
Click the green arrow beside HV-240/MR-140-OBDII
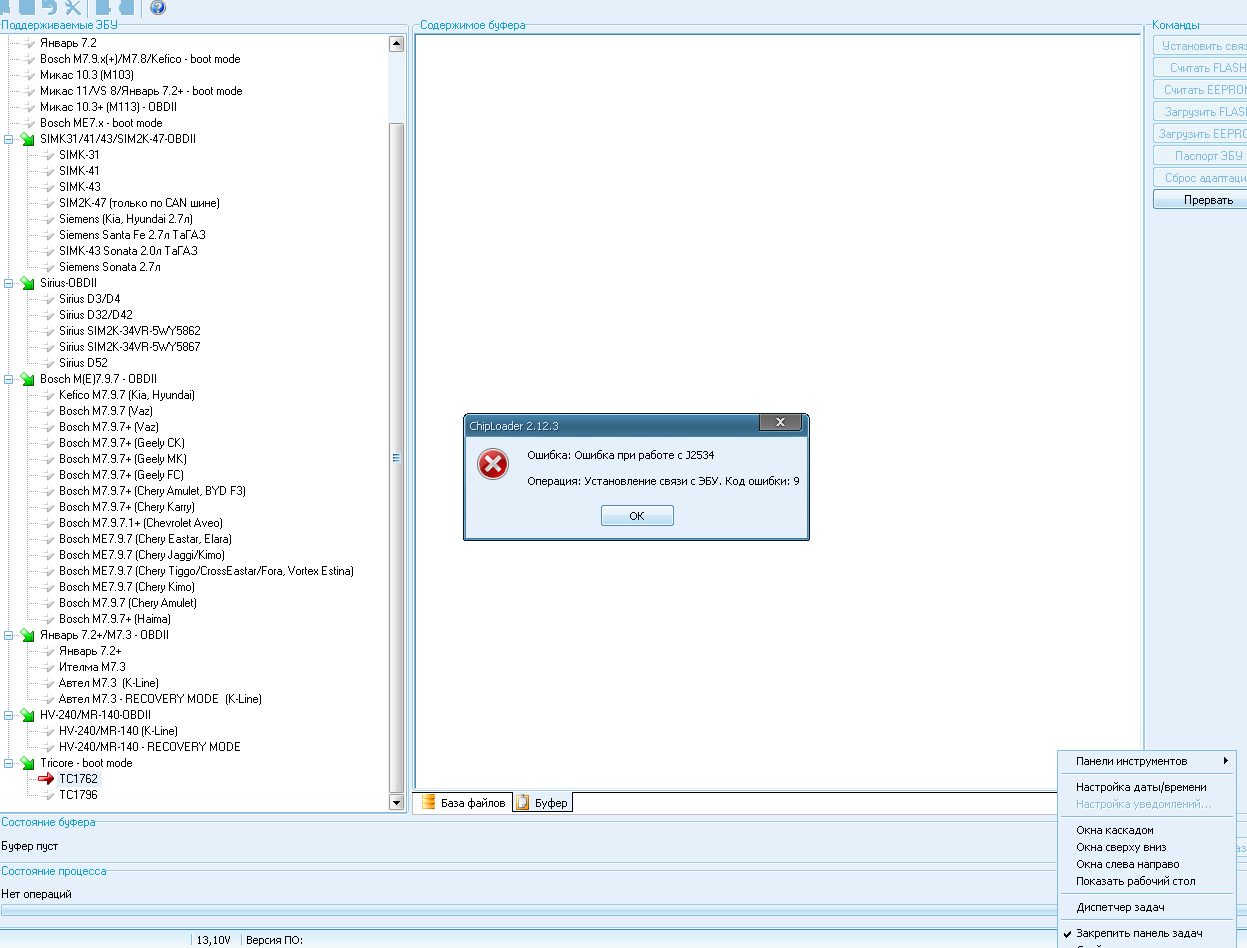[x=27, y=715]
